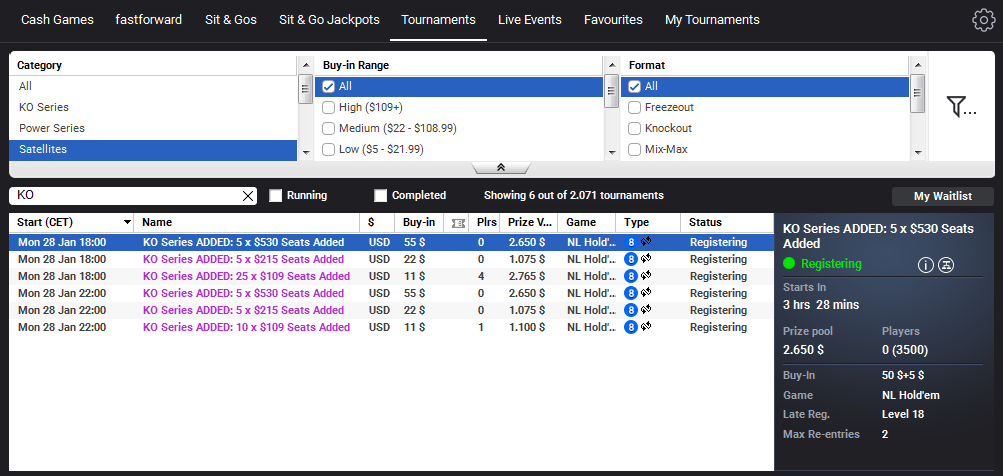Open the tournament structure icon beside info

(945, 264)
